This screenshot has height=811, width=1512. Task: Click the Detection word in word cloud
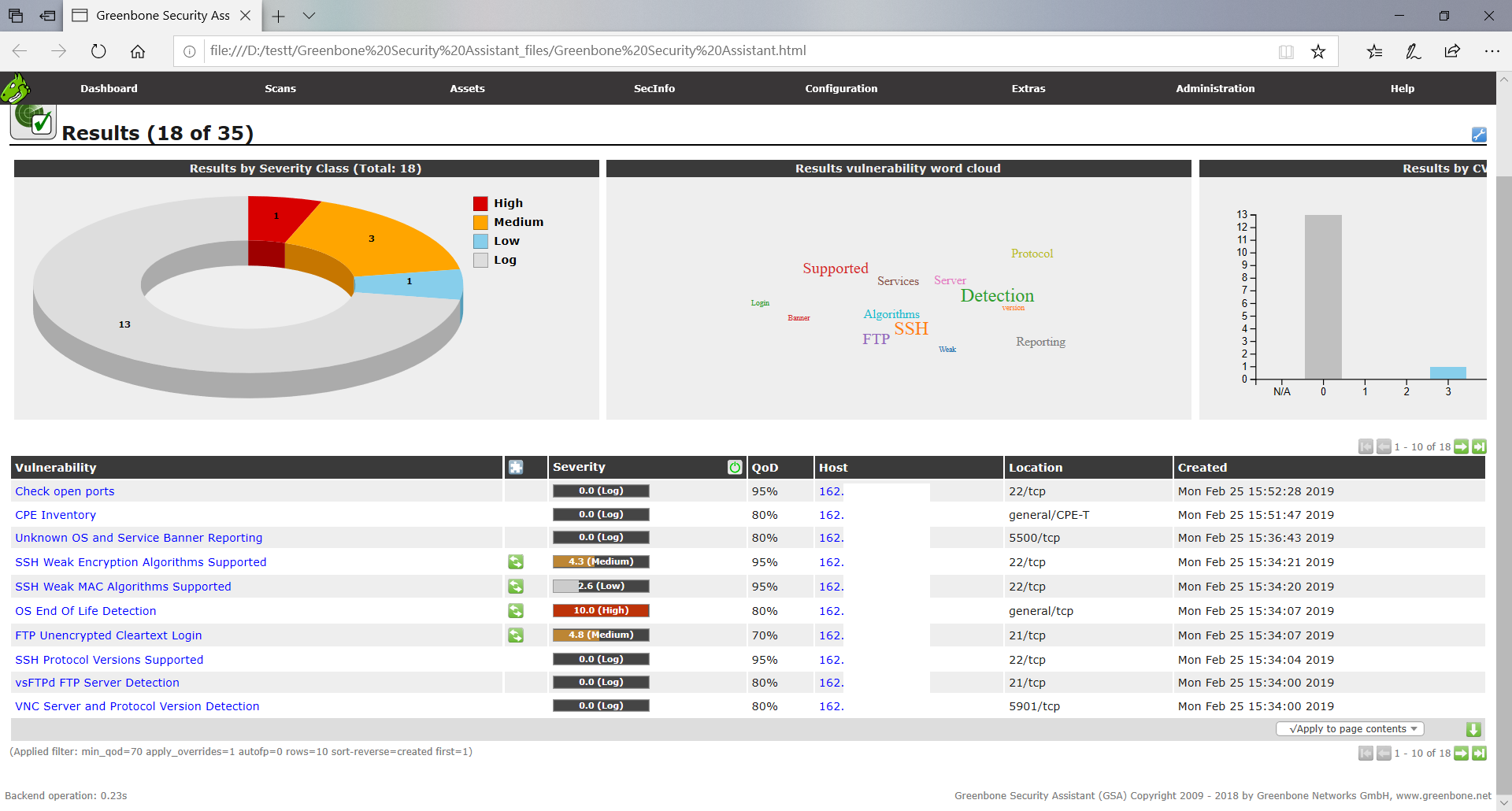pos(997,296)
